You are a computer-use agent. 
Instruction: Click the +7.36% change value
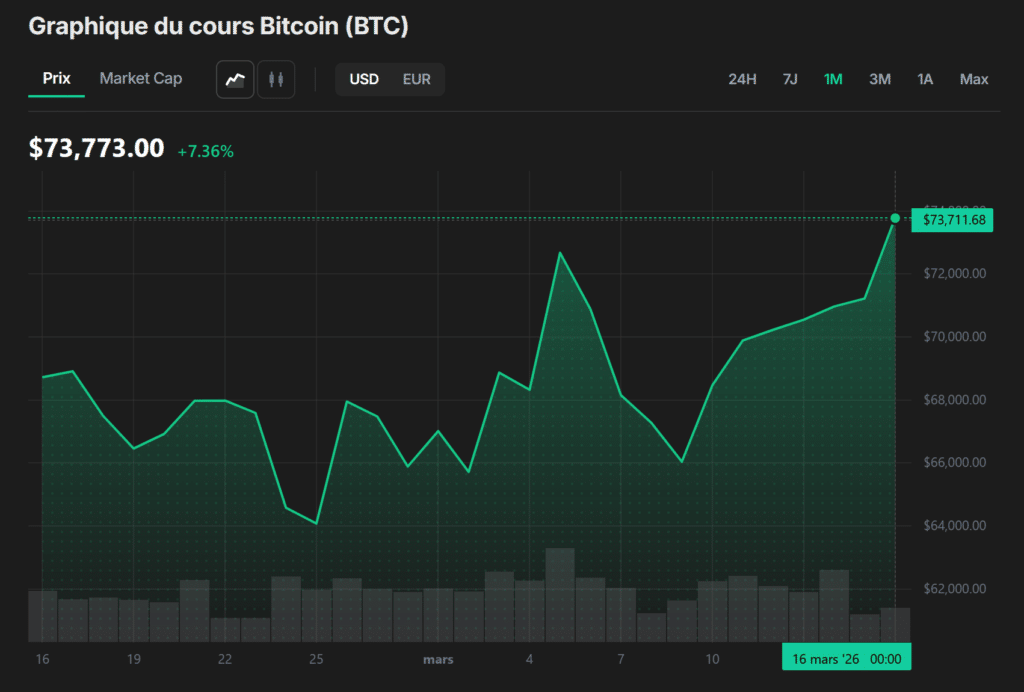click(206, 151)
